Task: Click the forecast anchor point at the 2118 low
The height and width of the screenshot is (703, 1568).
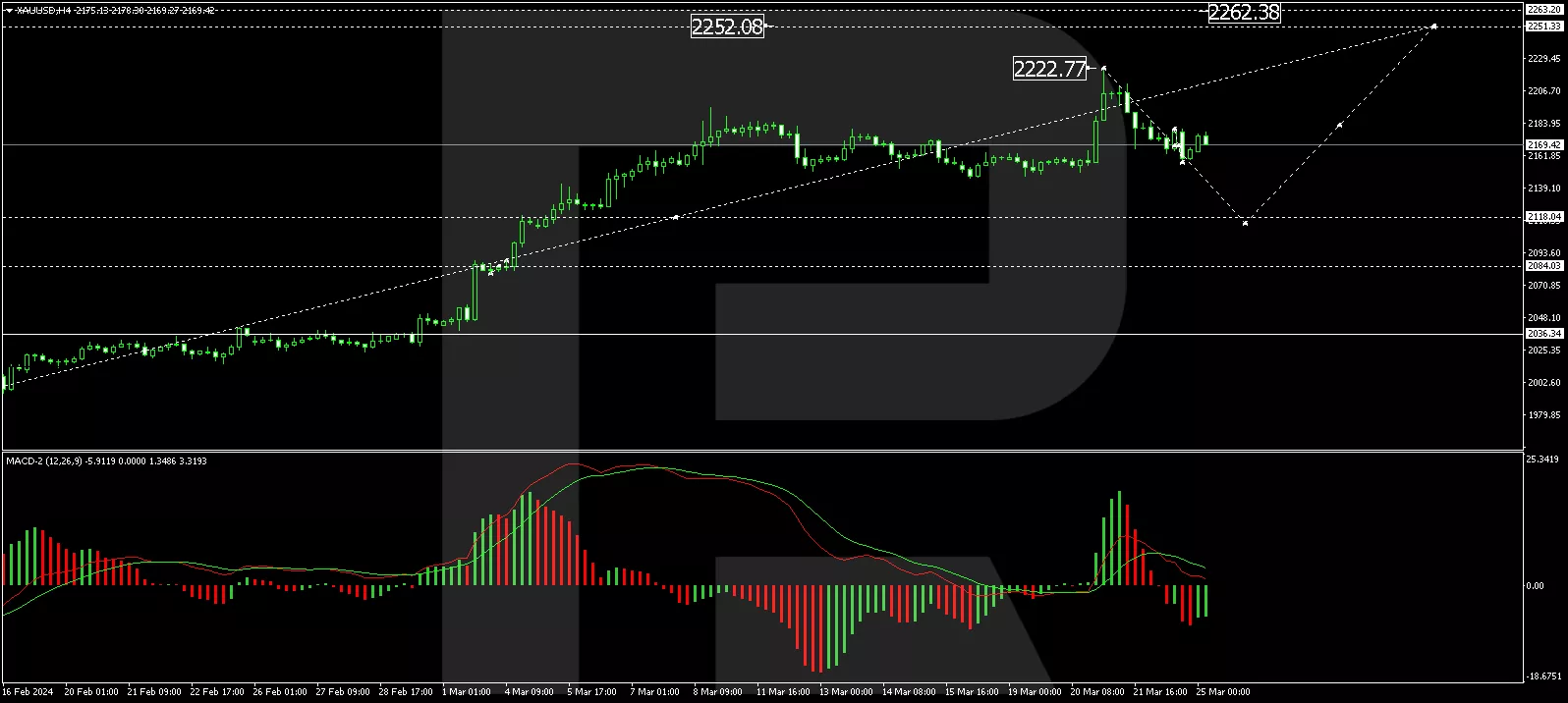Action: (x=1245, y=223)
